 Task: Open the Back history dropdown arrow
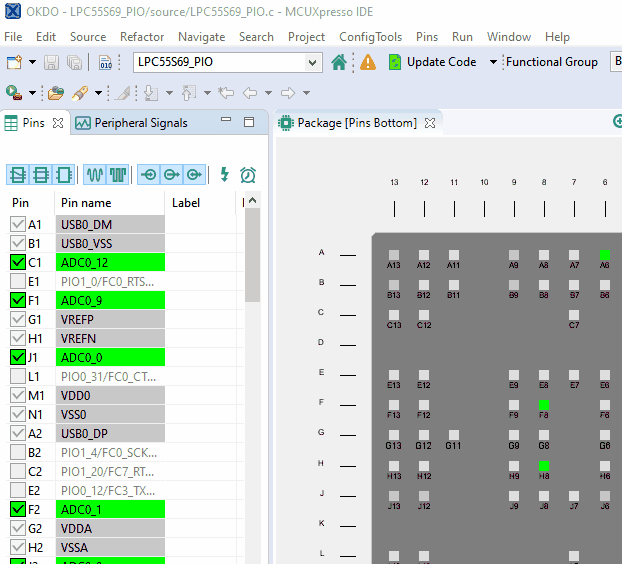pyautogui.click(x=269, y=93)
